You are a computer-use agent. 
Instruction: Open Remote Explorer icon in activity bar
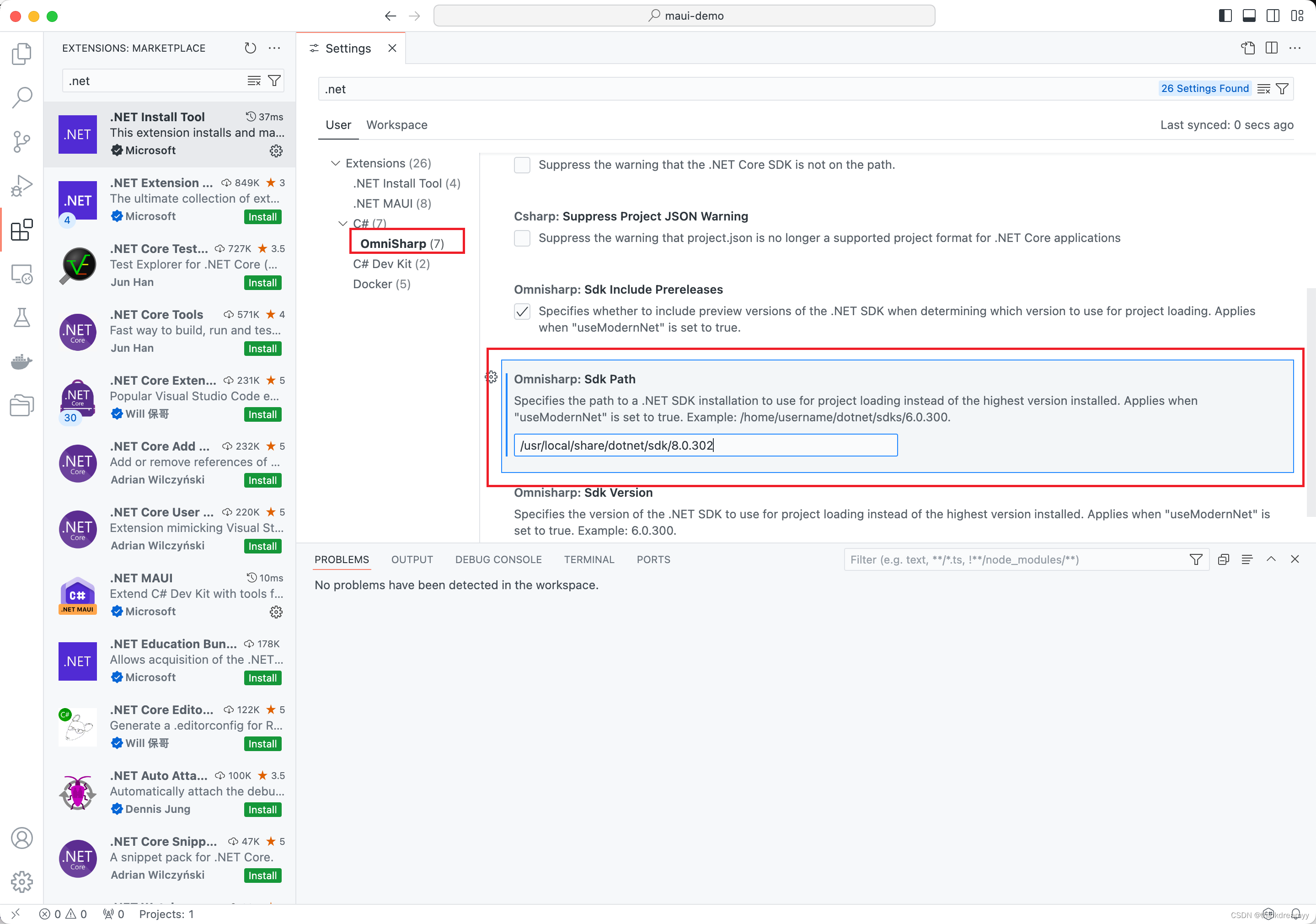click(x=22, y=274)
